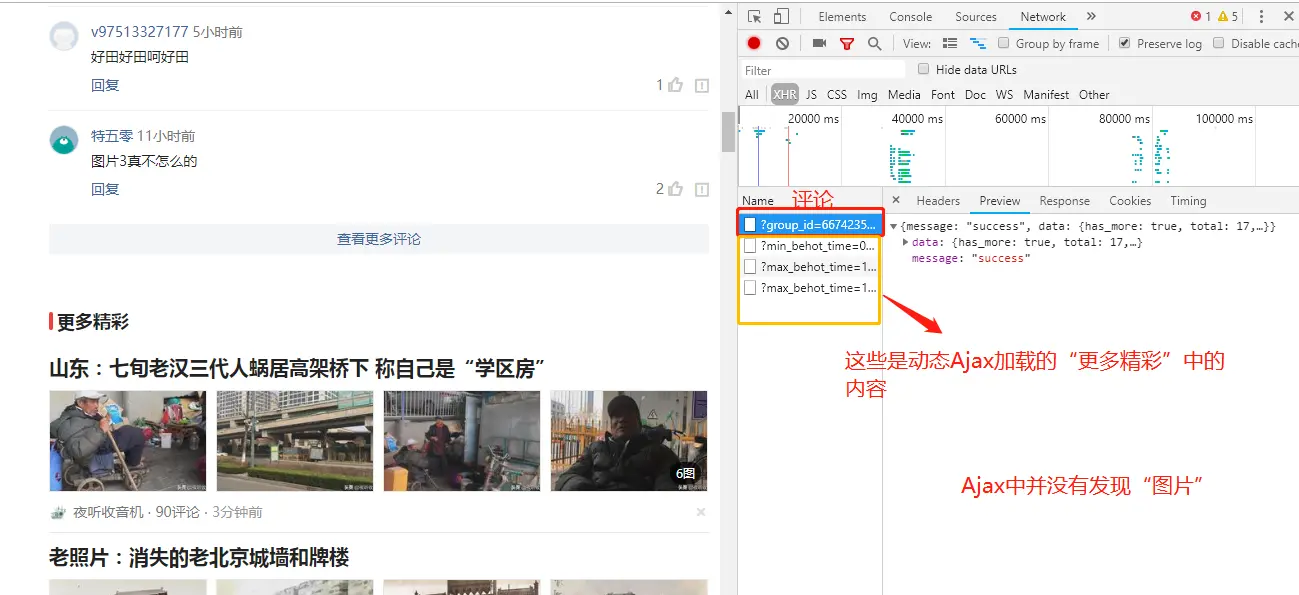Open the Cookies tab of request

point(1130,201)
